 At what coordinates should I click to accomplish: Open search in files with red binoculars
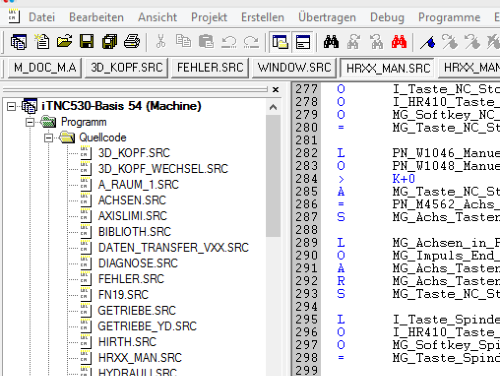399,42
